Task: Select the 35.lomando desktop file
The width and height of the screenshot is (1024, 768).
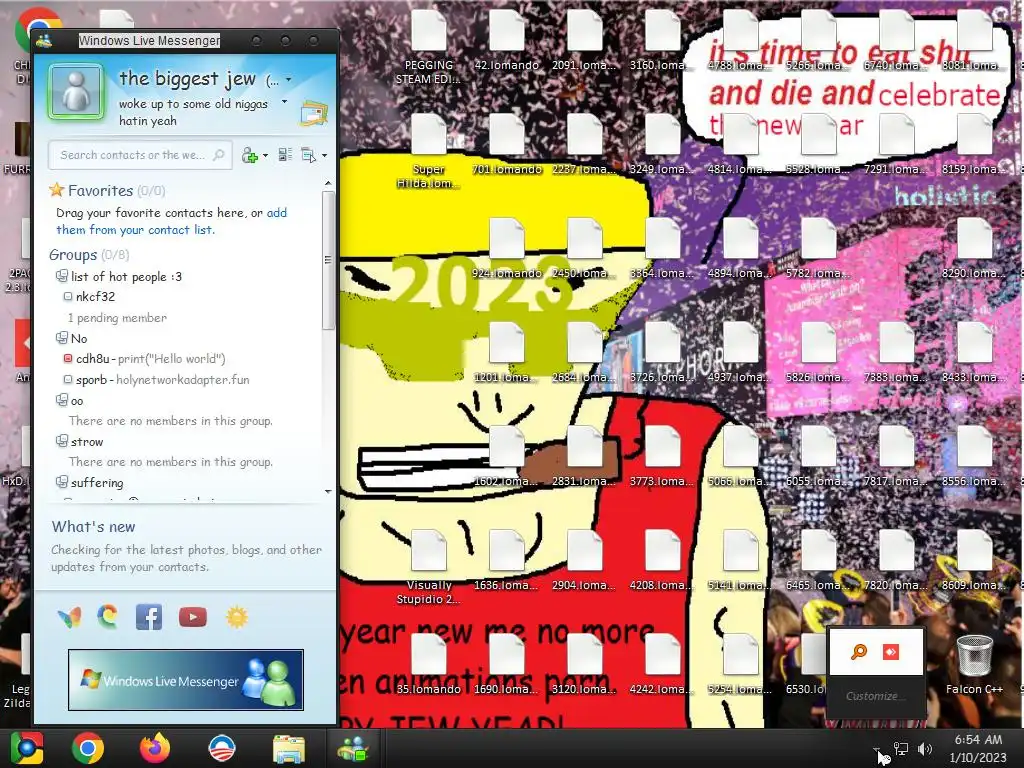Action: click(x=428, y=665)
